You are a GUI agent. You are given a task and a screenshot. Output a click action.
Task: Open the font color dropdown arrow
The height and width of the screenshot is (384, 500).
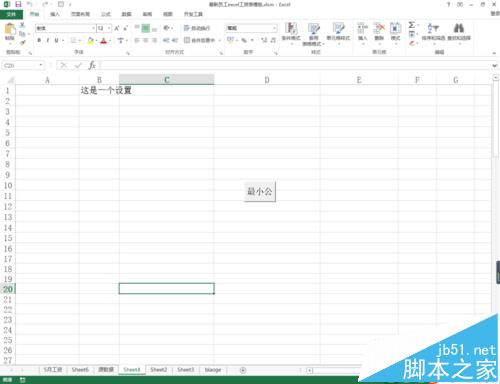pos(110,40)
